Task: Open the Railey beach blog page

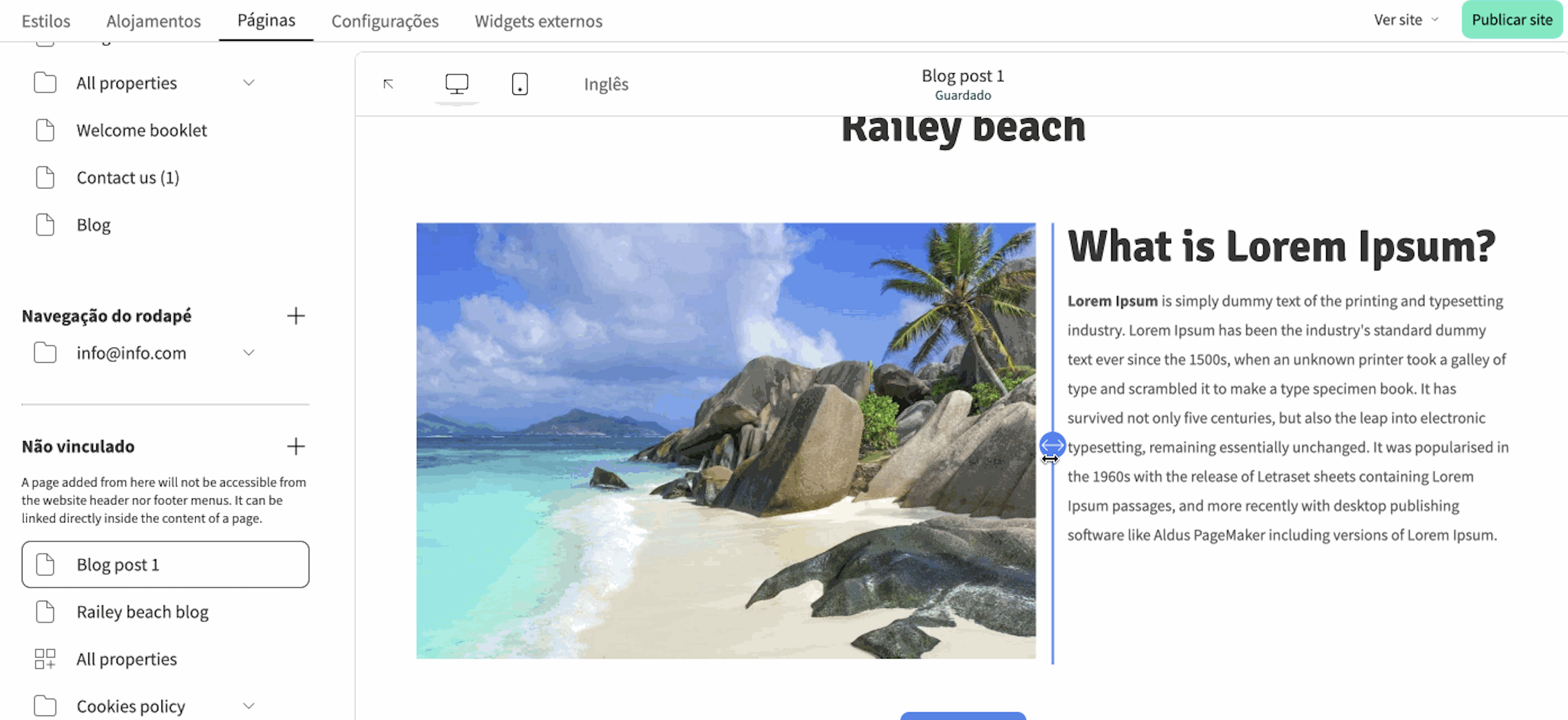Action: tap(142, 612)
